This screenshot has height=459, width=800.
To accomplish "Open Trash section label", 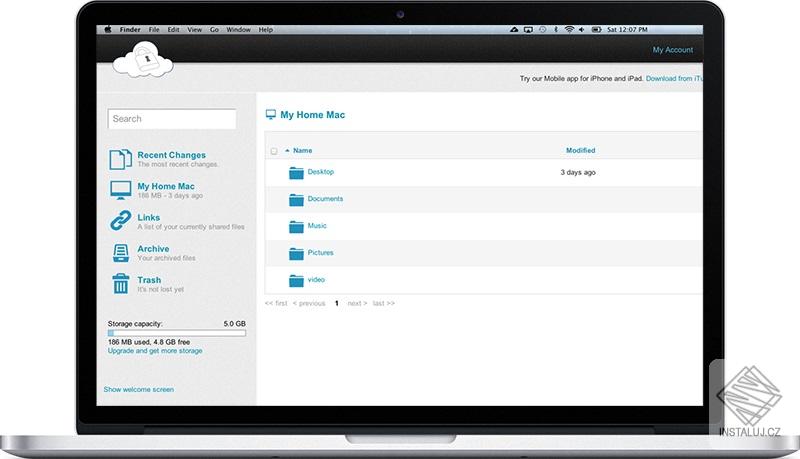I will tap(149, 280).
